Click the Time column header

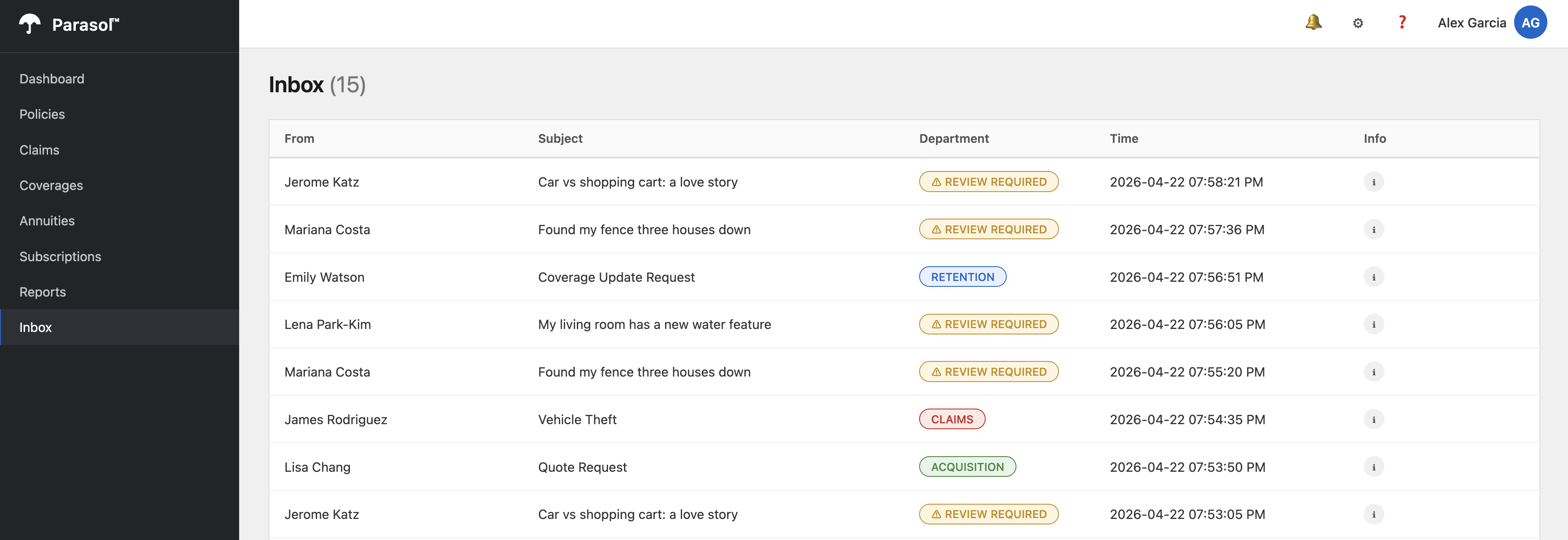click(x=1123, y=139)
